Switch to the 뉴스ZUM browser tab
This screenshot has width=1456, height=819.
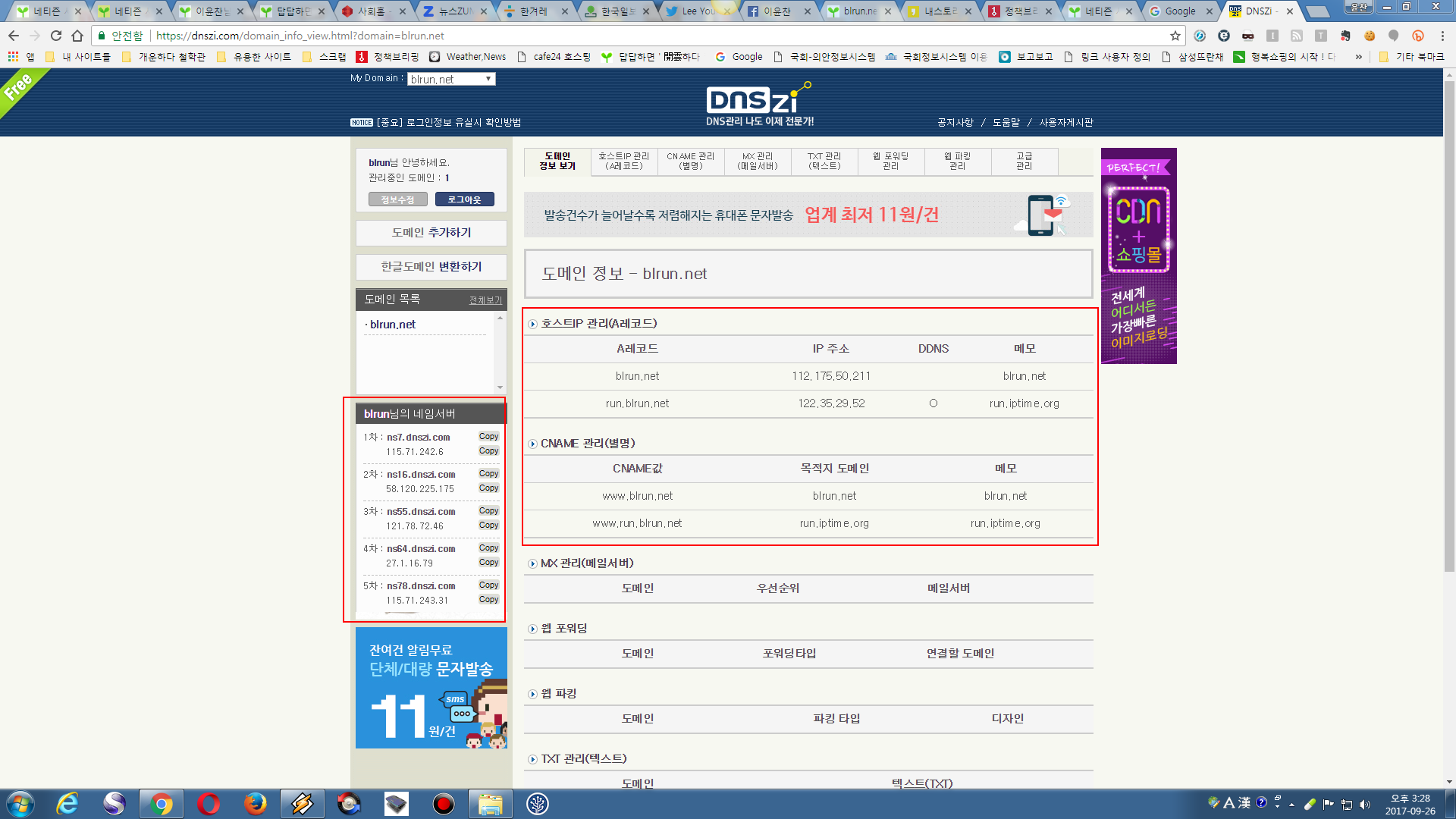(455, 11)
